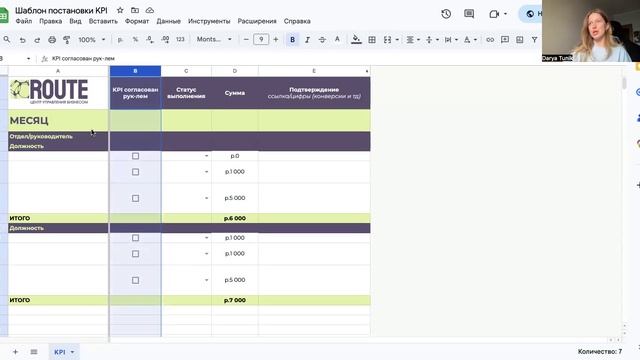
Task: Select the р.6 000 total cell
Action: (235, 218)
